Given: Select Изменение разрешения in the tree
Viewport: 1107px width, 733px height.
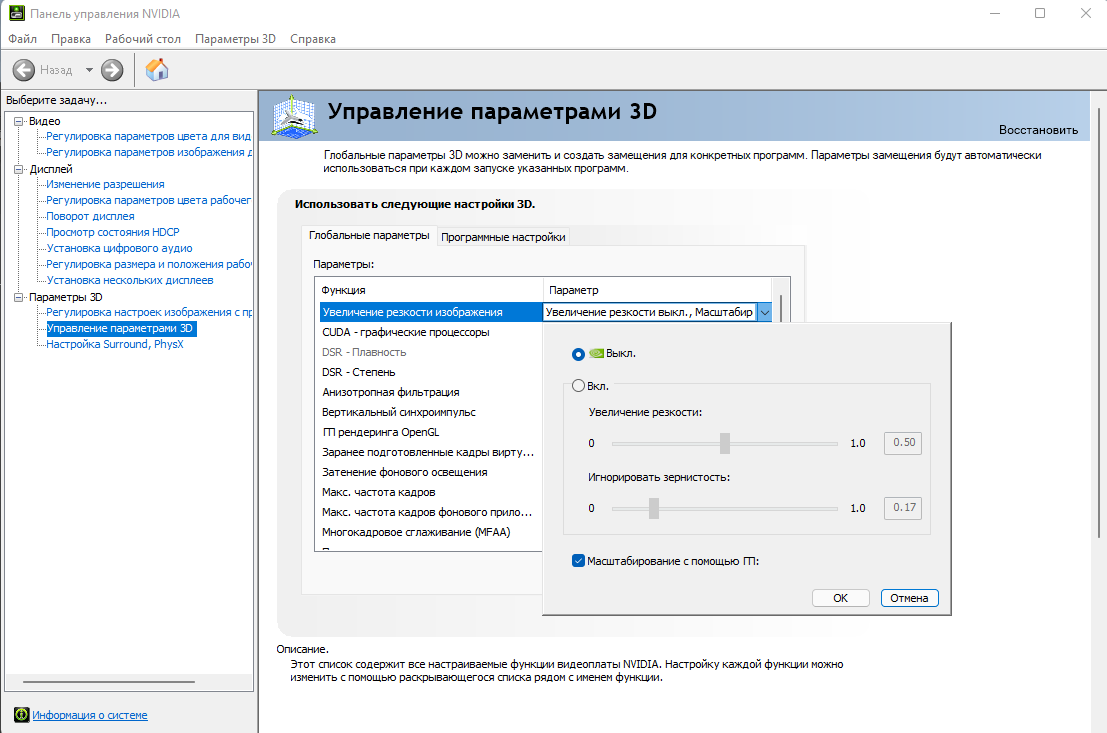Looking at the screenshot, I should (105, 184).
